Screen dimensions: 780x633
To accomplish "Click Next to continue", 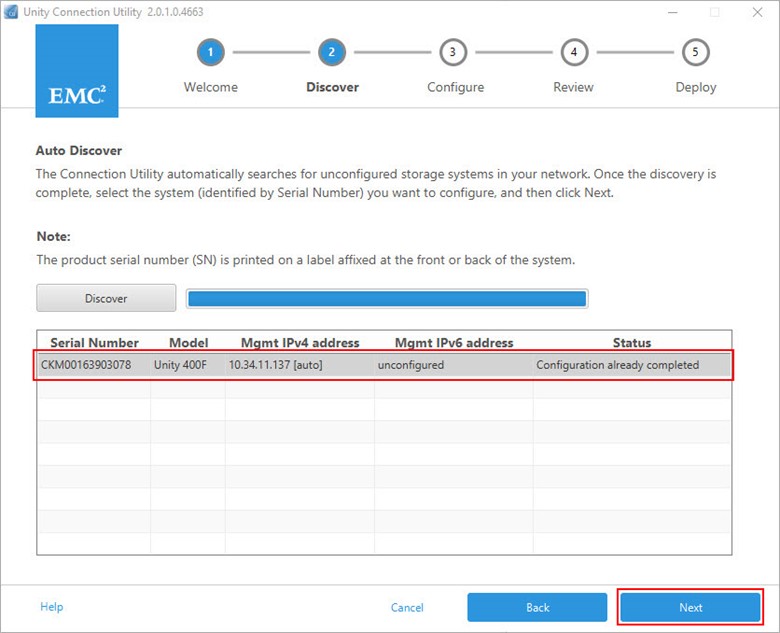I will [690, 607].
